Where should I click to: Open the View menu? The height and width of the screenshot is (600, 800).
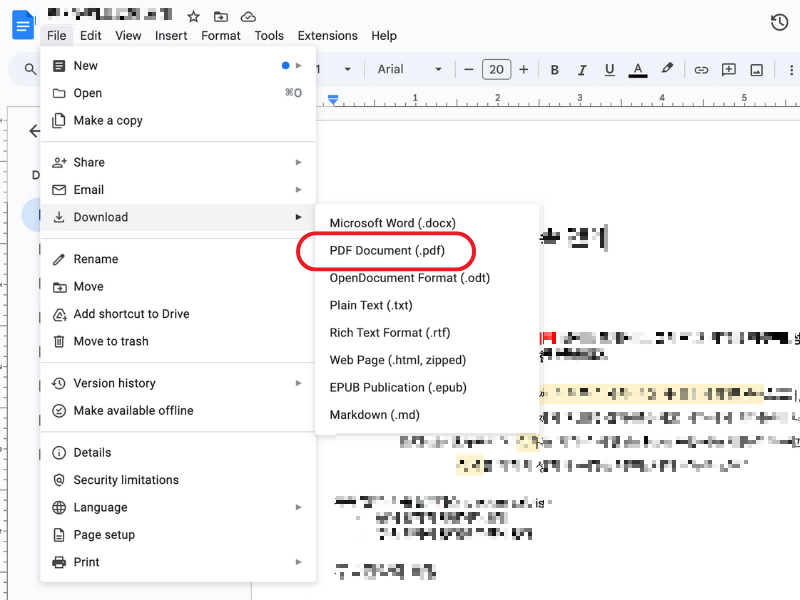point(128,36)
